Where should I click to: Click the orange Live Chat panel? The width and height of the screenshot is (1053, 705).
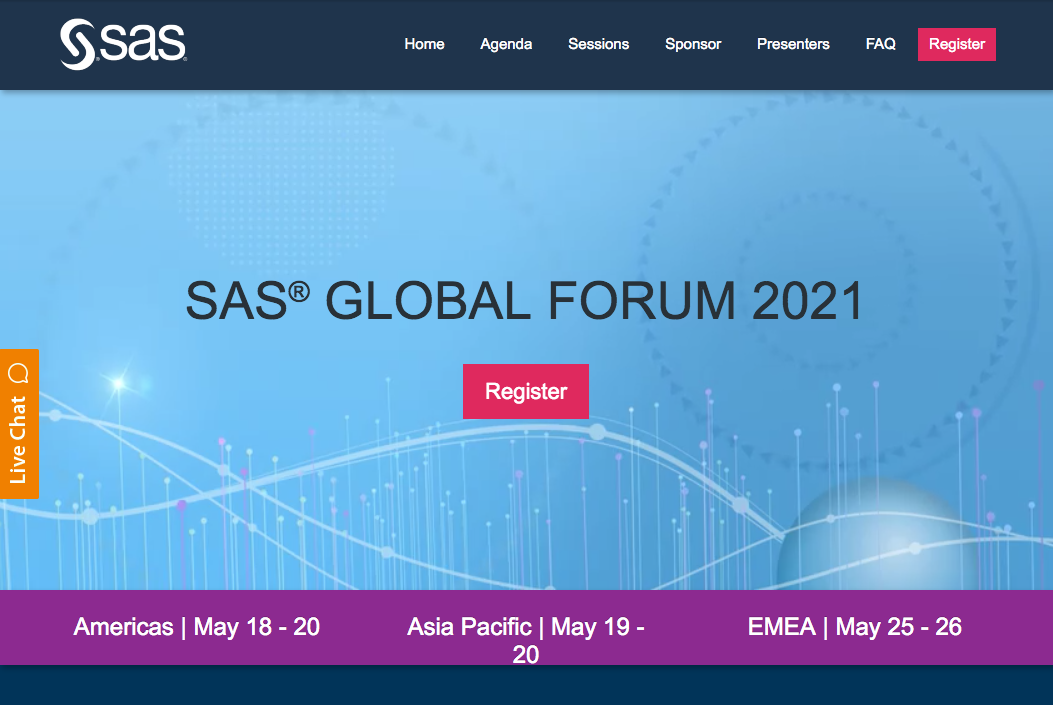tap(19, 423)
